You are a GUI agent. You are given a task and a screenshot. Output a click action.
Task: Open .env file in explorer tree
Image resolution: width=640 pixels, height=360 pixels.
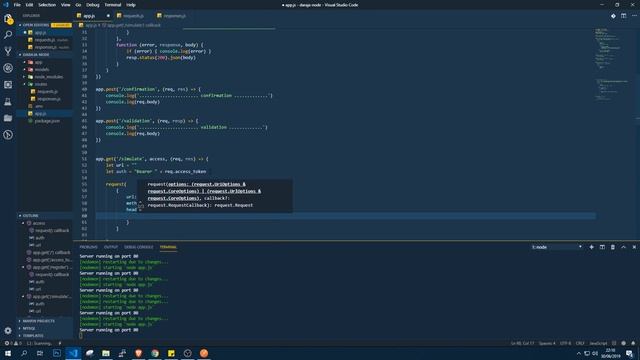coord(39,106)
